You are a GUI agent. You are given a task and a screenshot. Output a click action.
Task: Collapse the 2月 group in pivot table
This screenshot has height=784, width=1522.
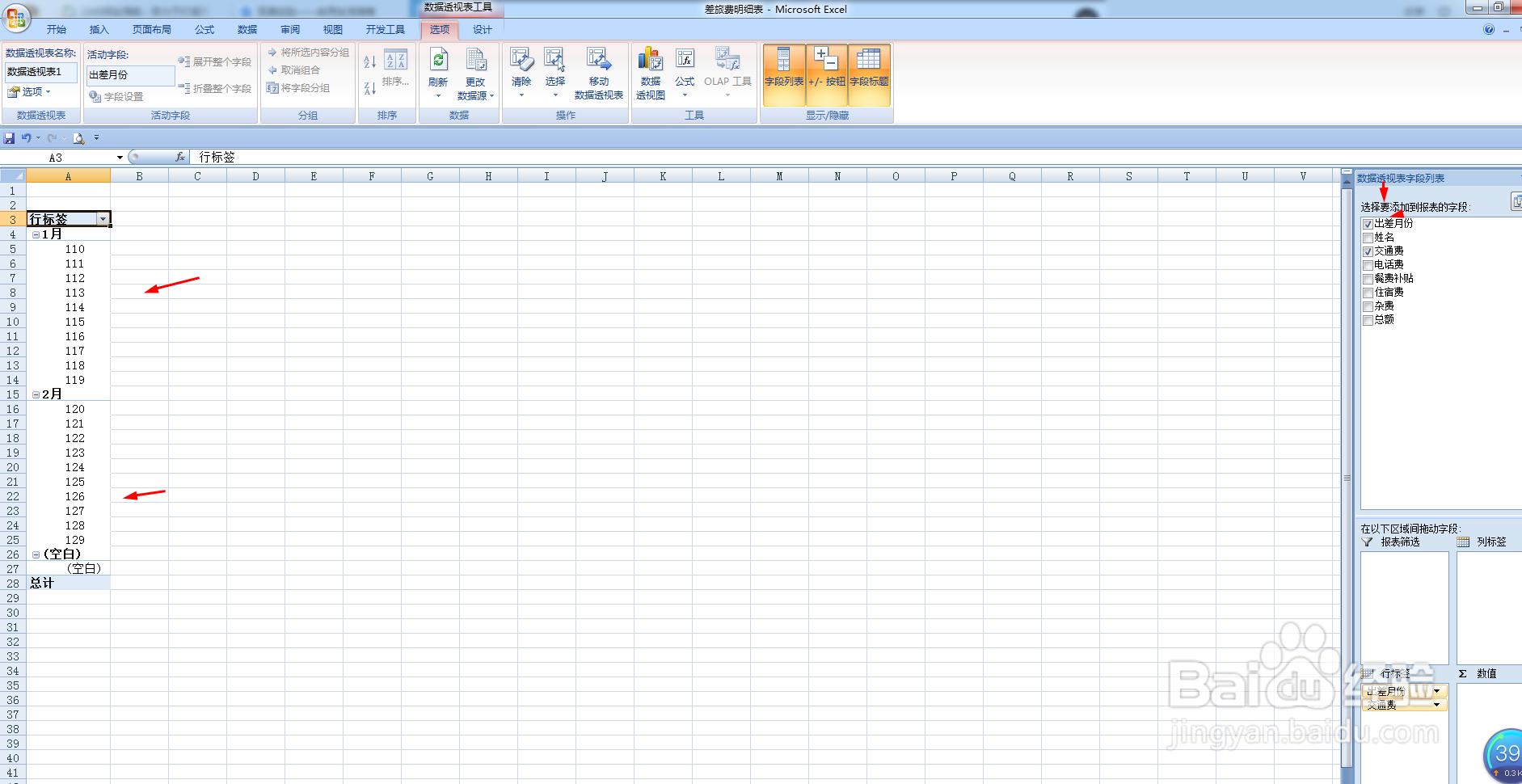coord(36,394)
